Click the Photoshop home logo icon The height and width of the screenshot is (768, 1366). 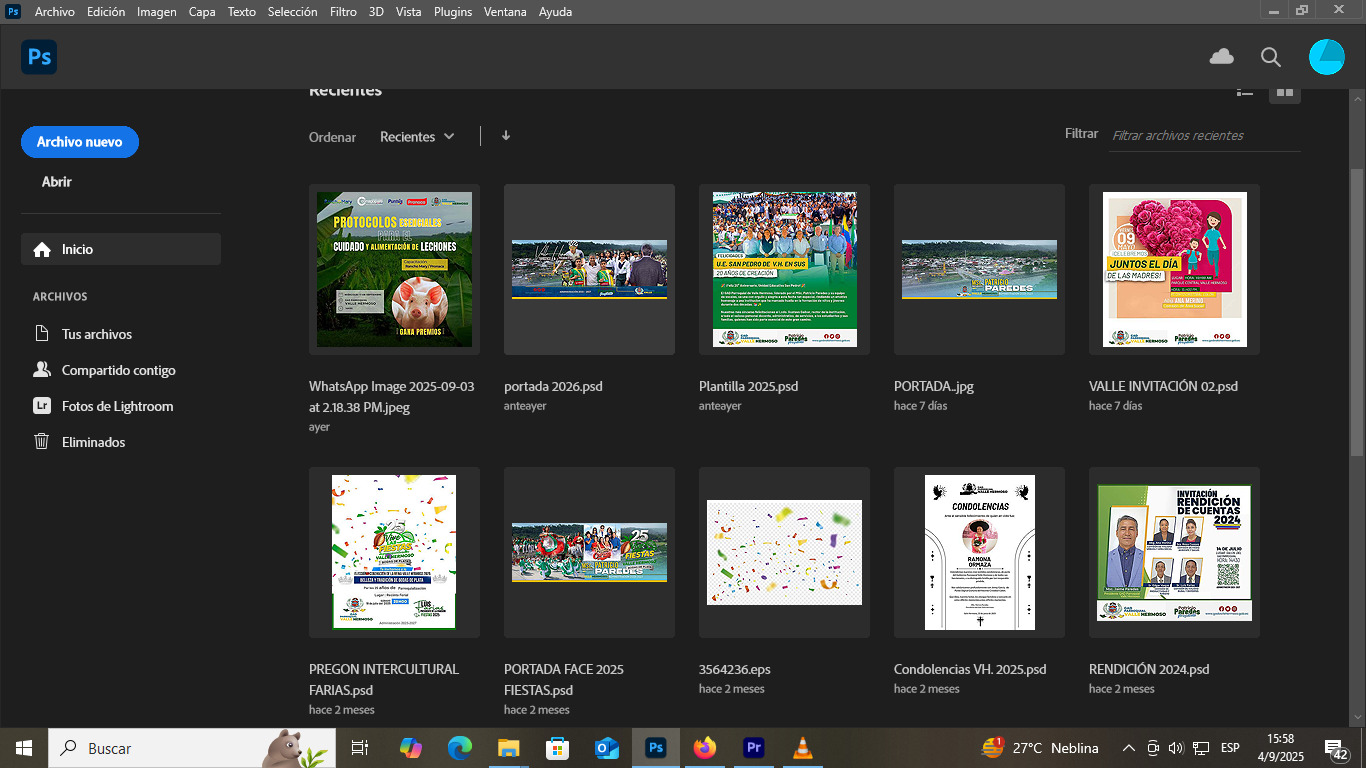pyautogui.click(x=39, y=57)
